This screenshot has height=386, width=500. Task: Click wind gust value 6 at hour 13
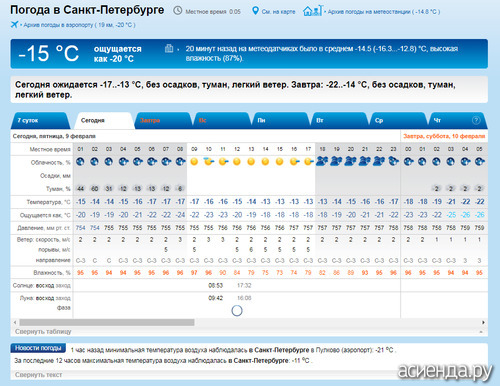tap(251, 249)
